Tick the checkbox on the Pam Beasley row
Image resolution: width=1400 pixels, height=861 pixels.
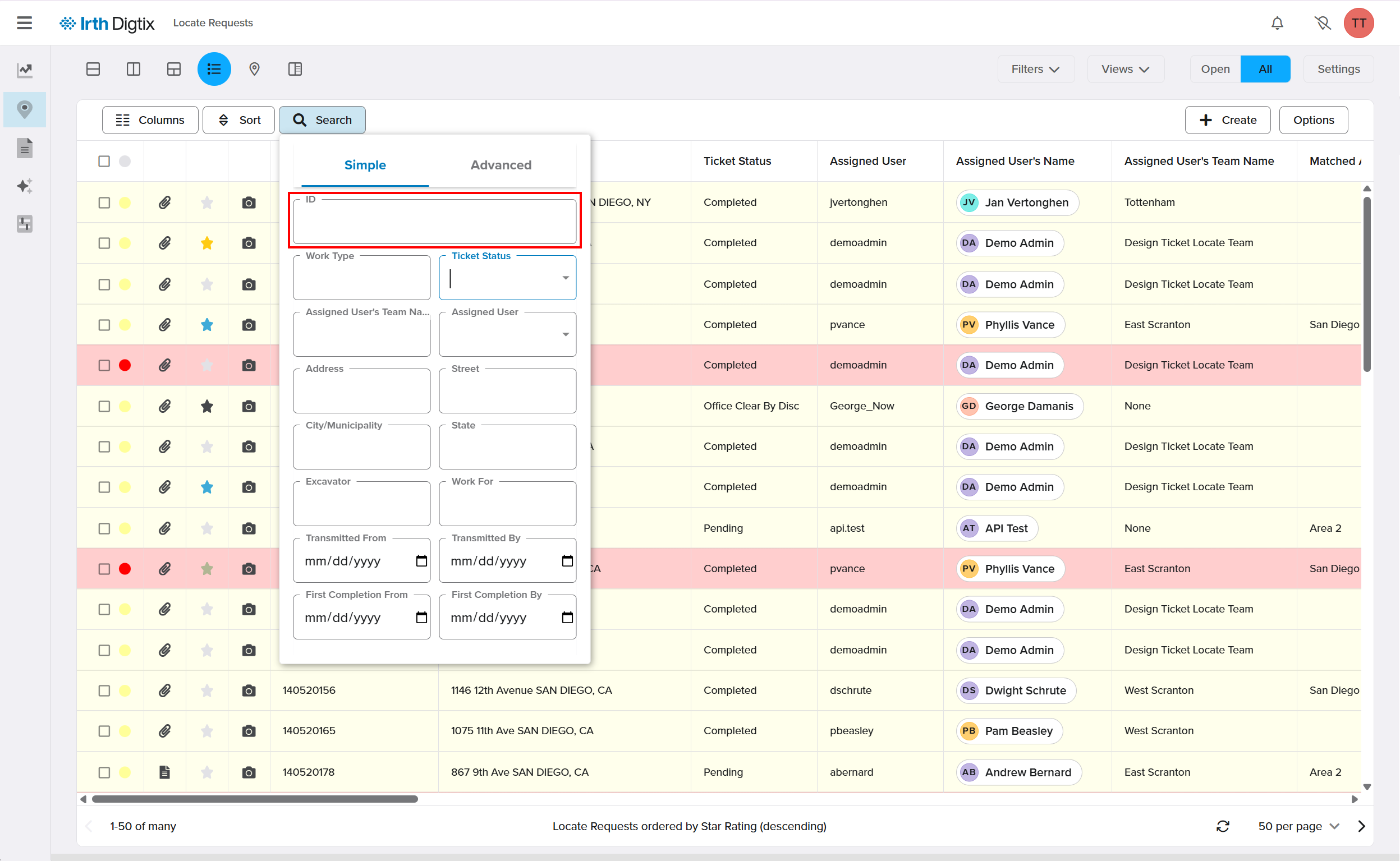104,731
